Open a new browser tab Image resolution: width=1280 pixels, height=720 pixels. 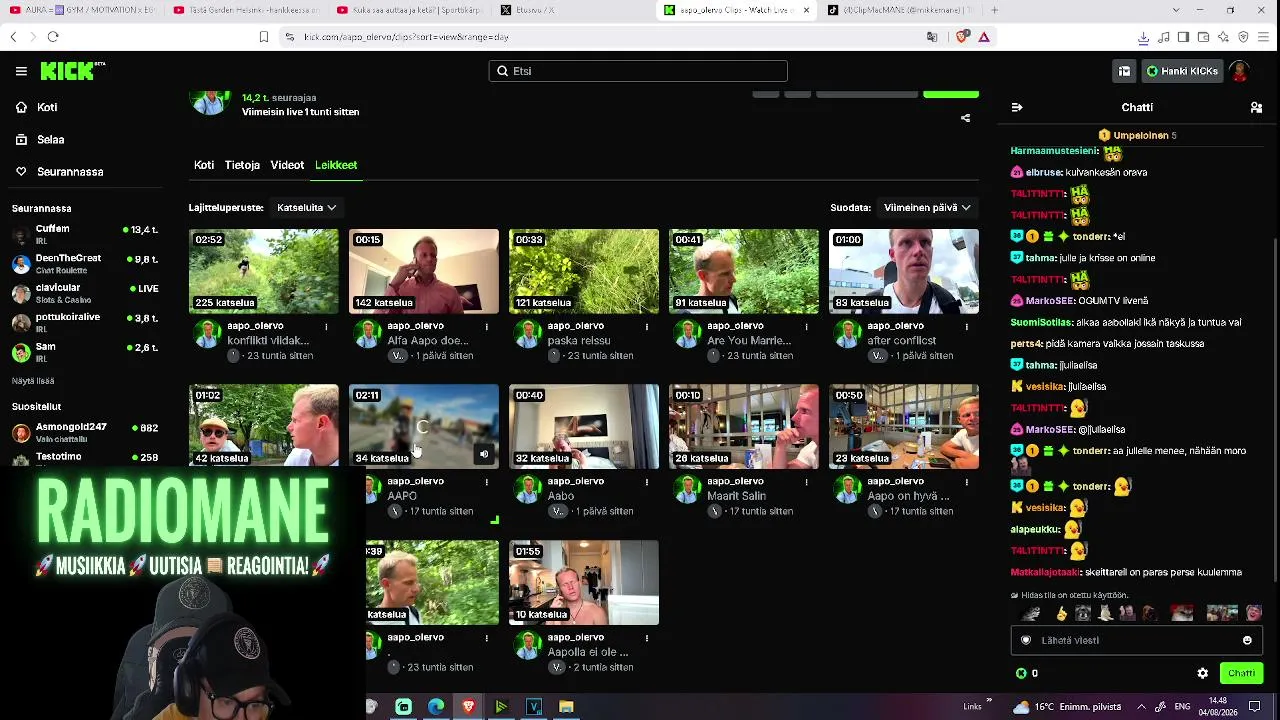(994, 10)
